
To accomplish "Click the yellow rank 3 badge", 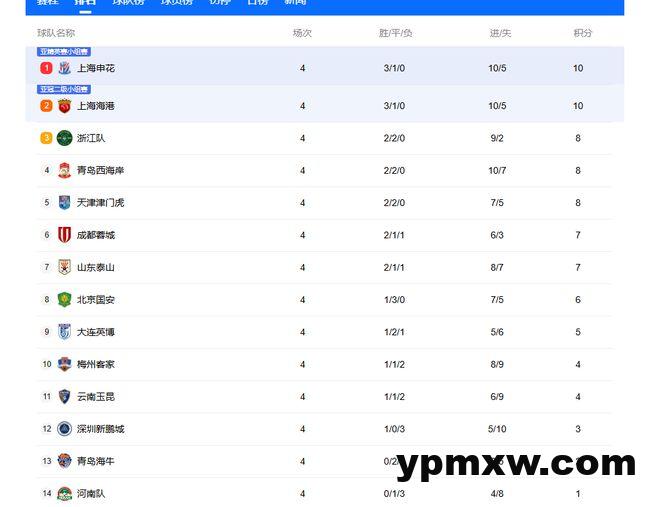I will pyautogui.click(x=46, y=138).
